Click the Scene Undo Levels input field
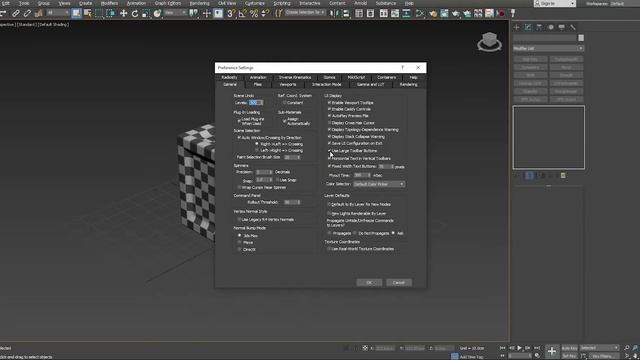 (x=254, y=102)
